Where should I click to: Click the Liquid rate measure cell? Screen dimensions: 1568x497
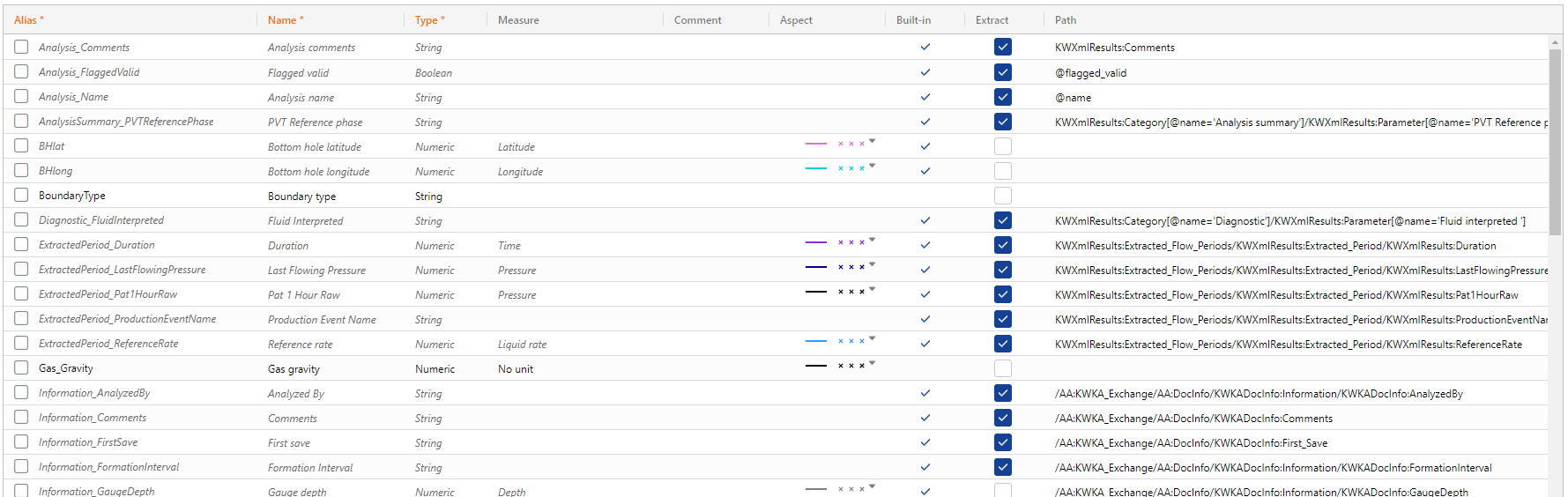(522, 344)
